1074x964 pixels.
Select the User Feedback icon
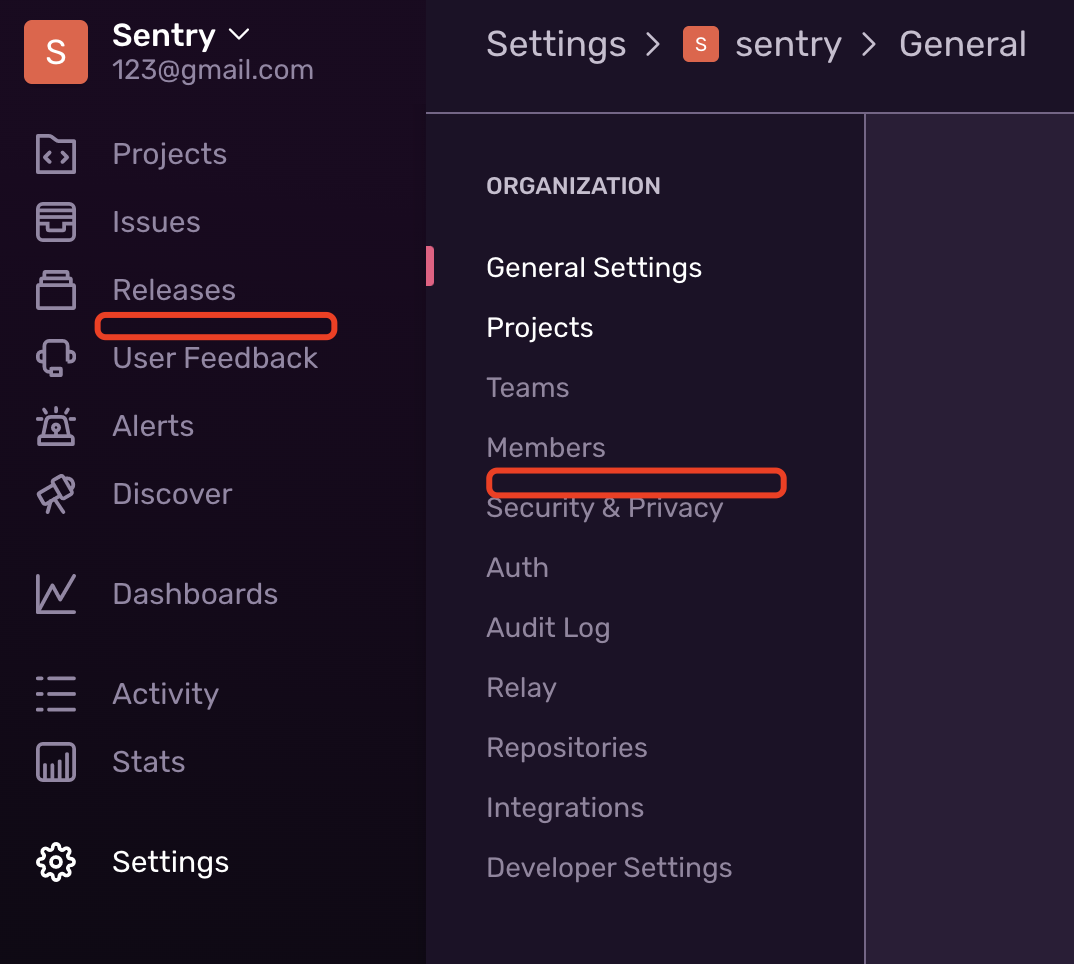56,357
